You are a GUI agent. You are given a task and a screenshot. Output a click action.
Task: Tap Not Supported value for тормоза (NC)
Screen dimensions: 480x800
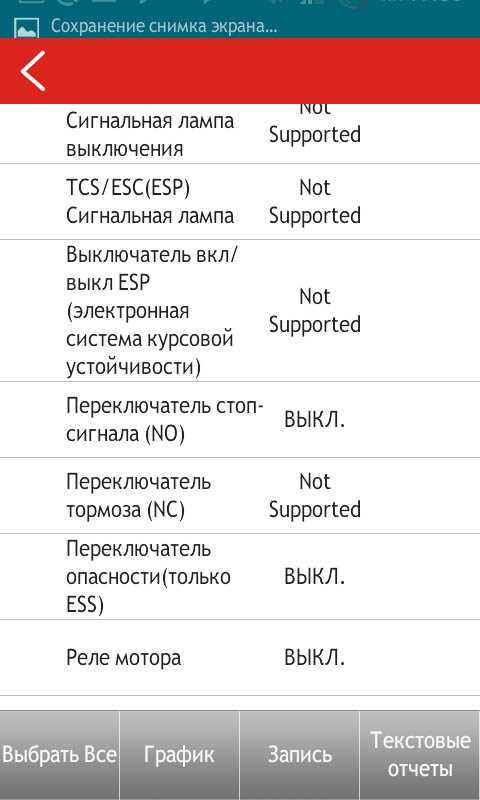click(315, 495)
